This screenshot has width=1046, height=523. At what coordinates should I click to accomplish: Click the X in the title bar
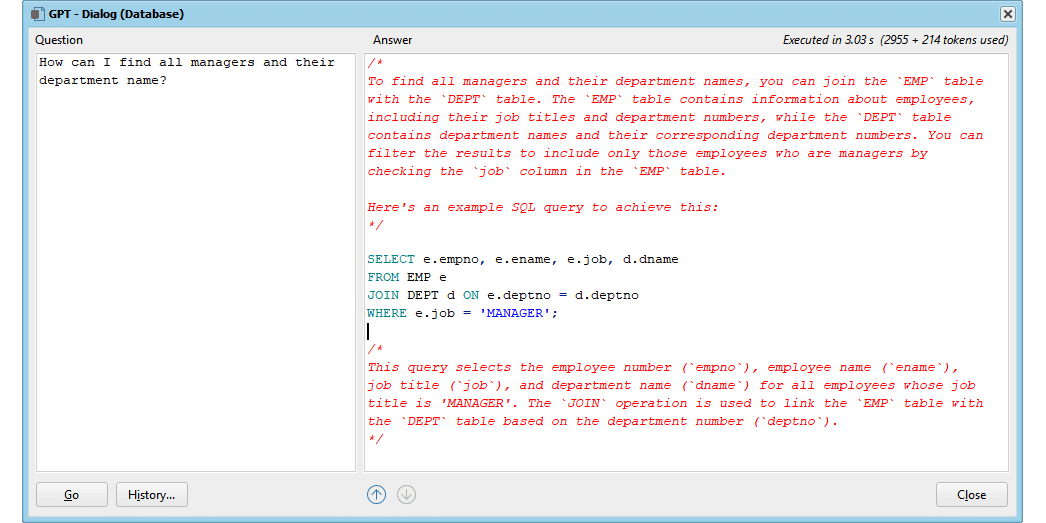pyautogui.click(x=1007, y=13)
